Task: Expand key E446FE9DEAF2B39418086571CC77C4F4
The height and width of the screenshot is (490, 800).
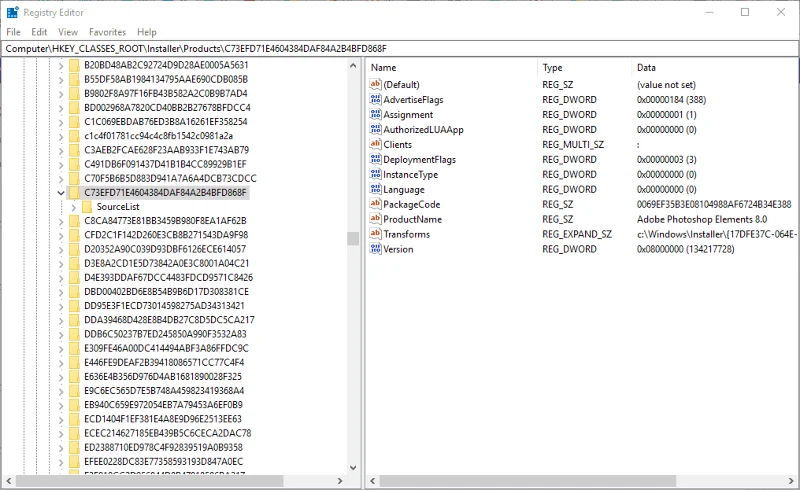Action: (61, 362)
